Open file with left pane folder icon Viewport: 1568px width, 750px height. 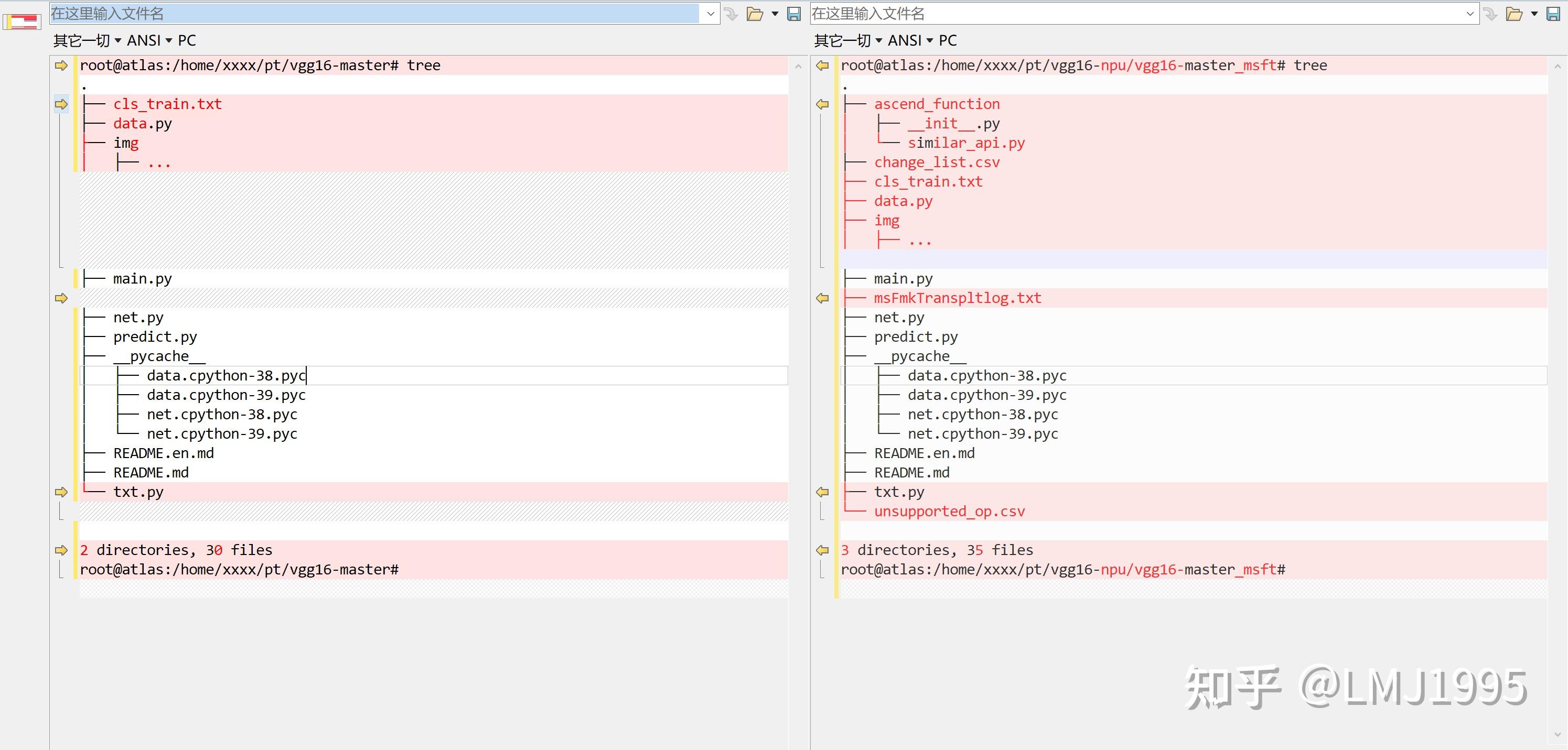(755, 14)
